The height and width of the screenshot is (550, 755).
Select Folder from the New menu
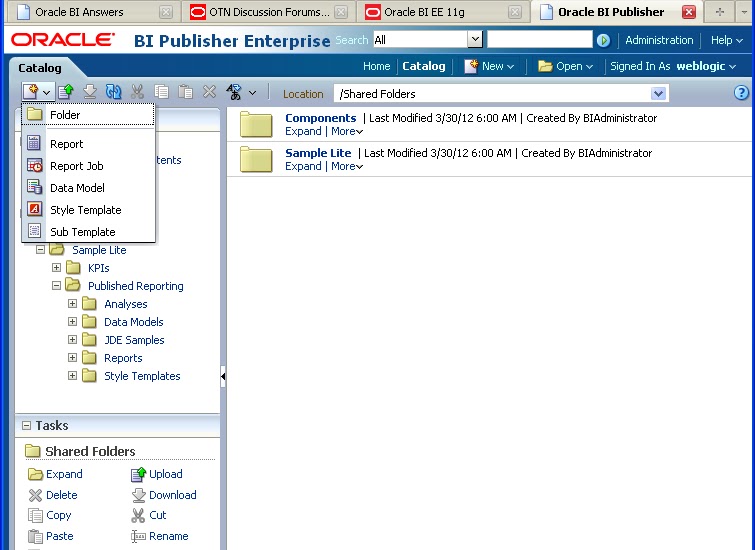click(88, 115)
